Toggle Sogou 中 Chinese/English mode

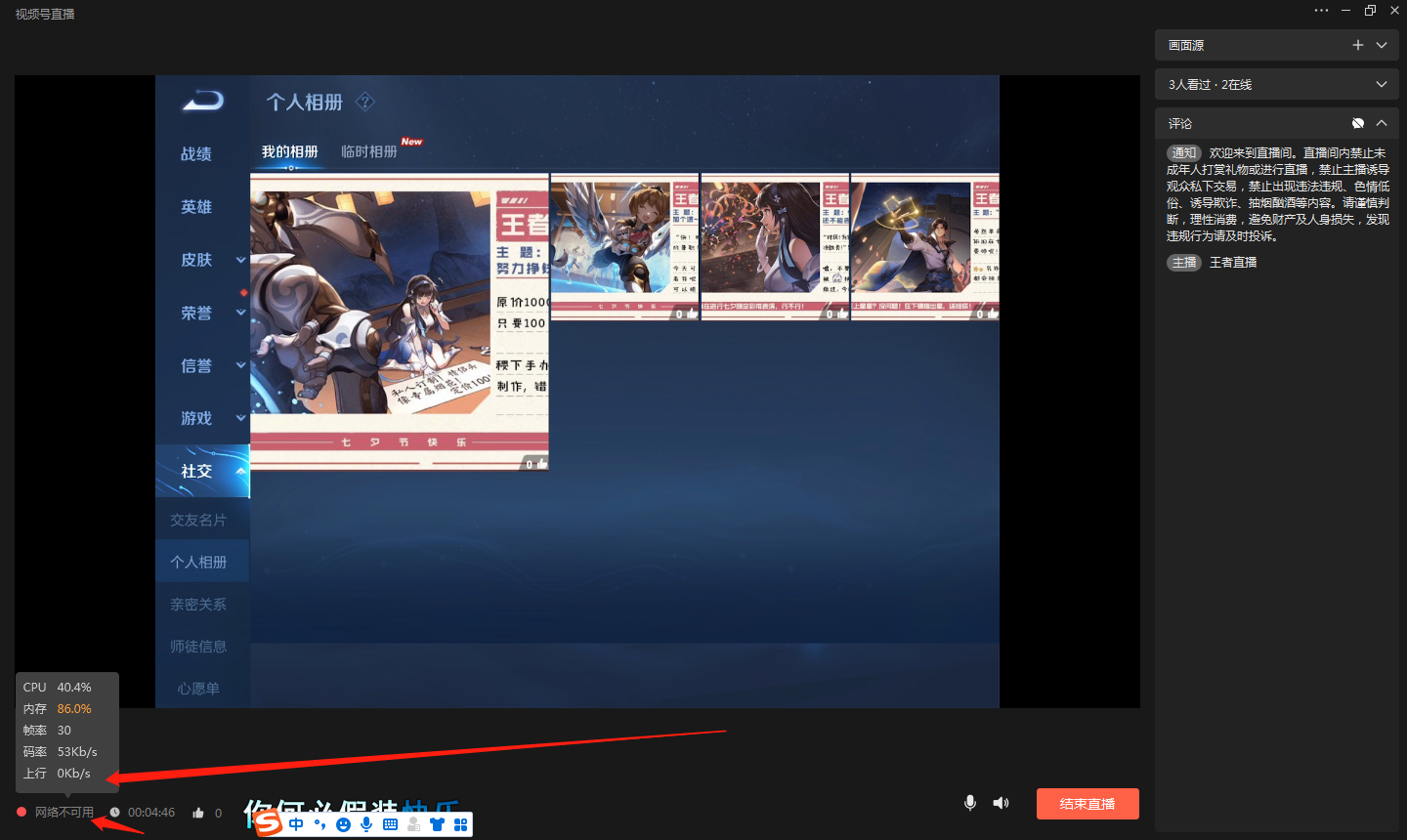pos(296,824)
